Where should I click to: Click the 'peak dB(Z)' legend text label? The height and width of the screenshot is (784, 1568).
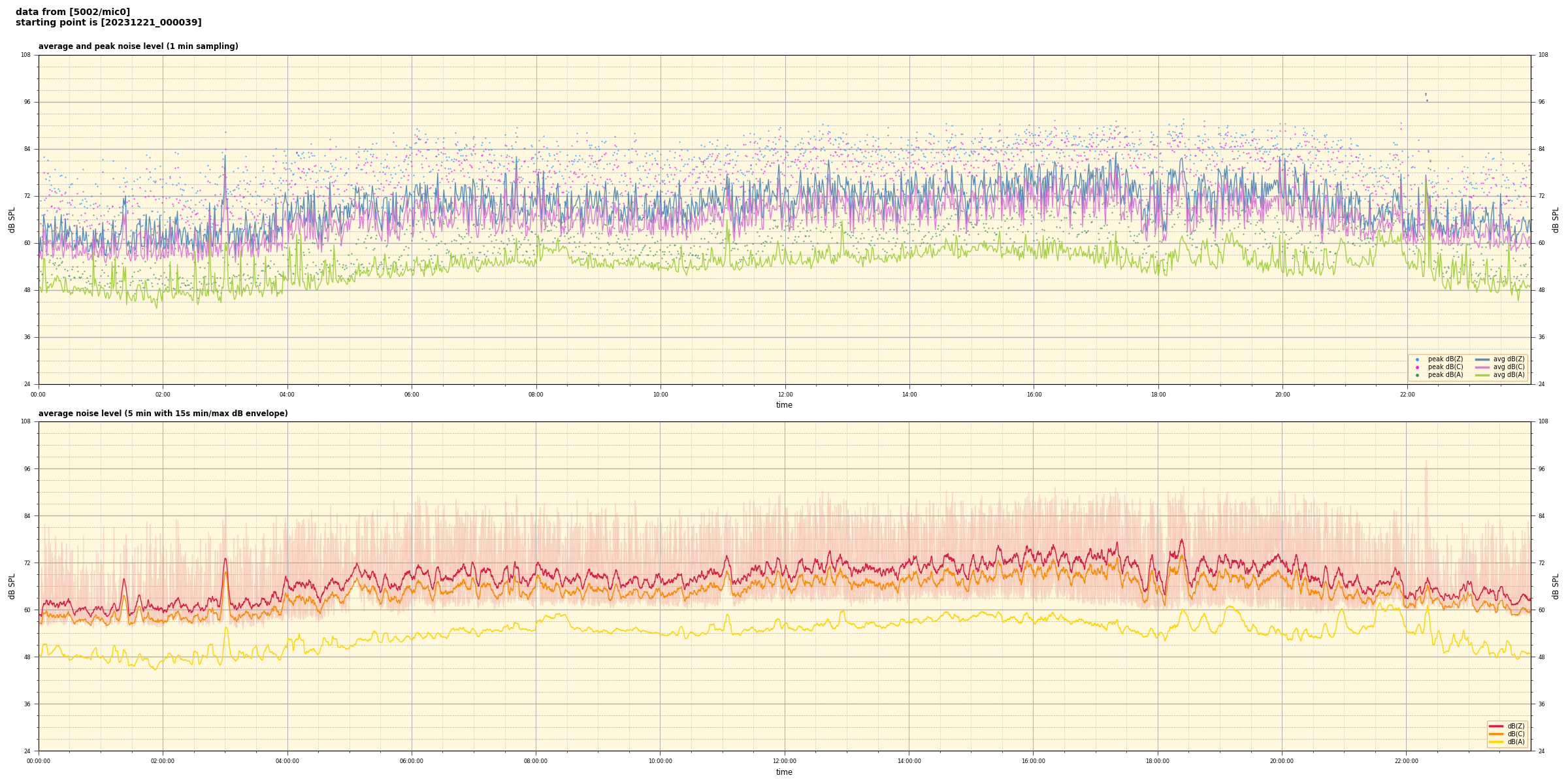1445,359
